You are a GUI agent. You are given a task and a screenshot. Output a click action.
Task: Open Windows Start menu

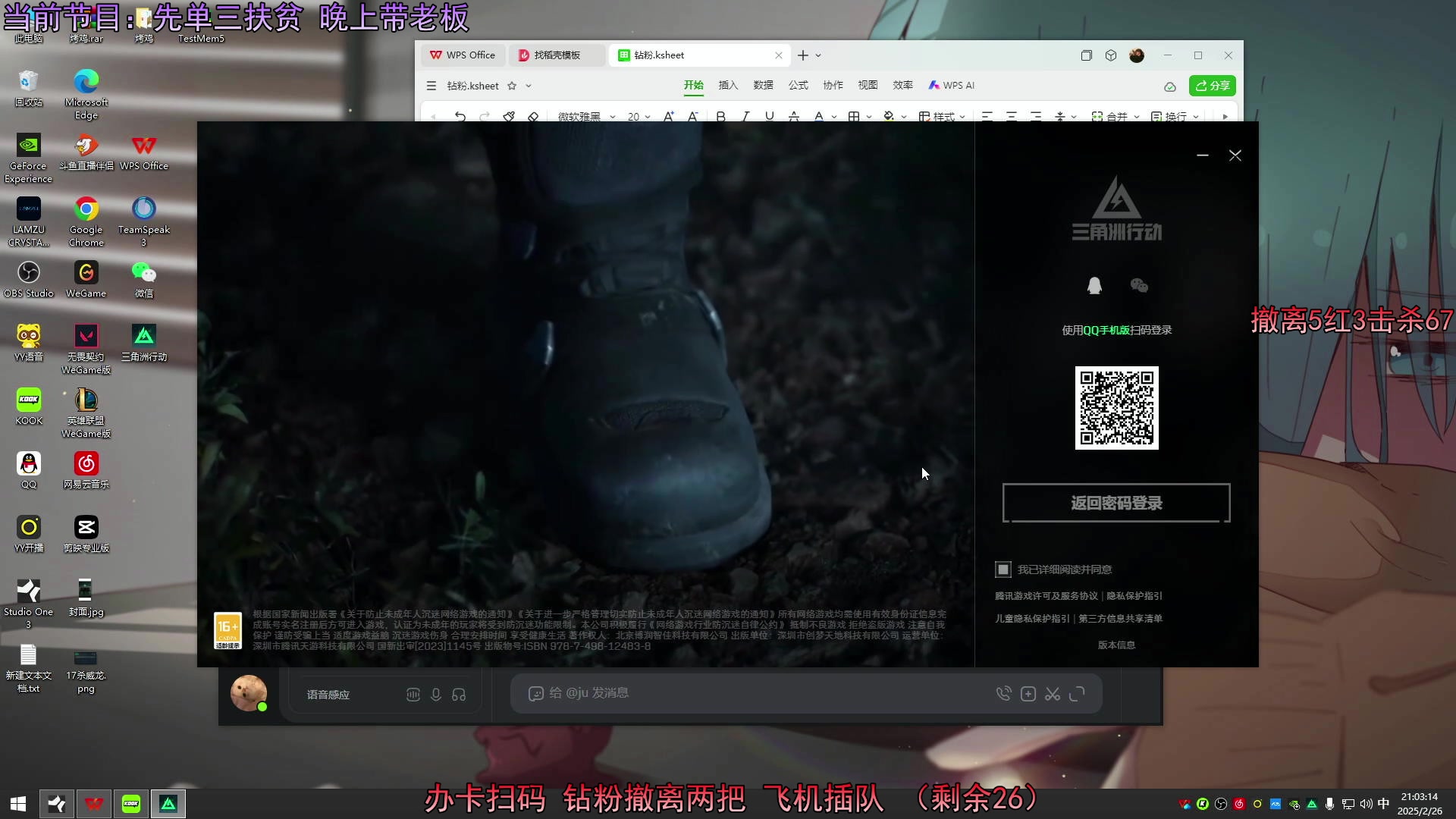tap(18, 804)
